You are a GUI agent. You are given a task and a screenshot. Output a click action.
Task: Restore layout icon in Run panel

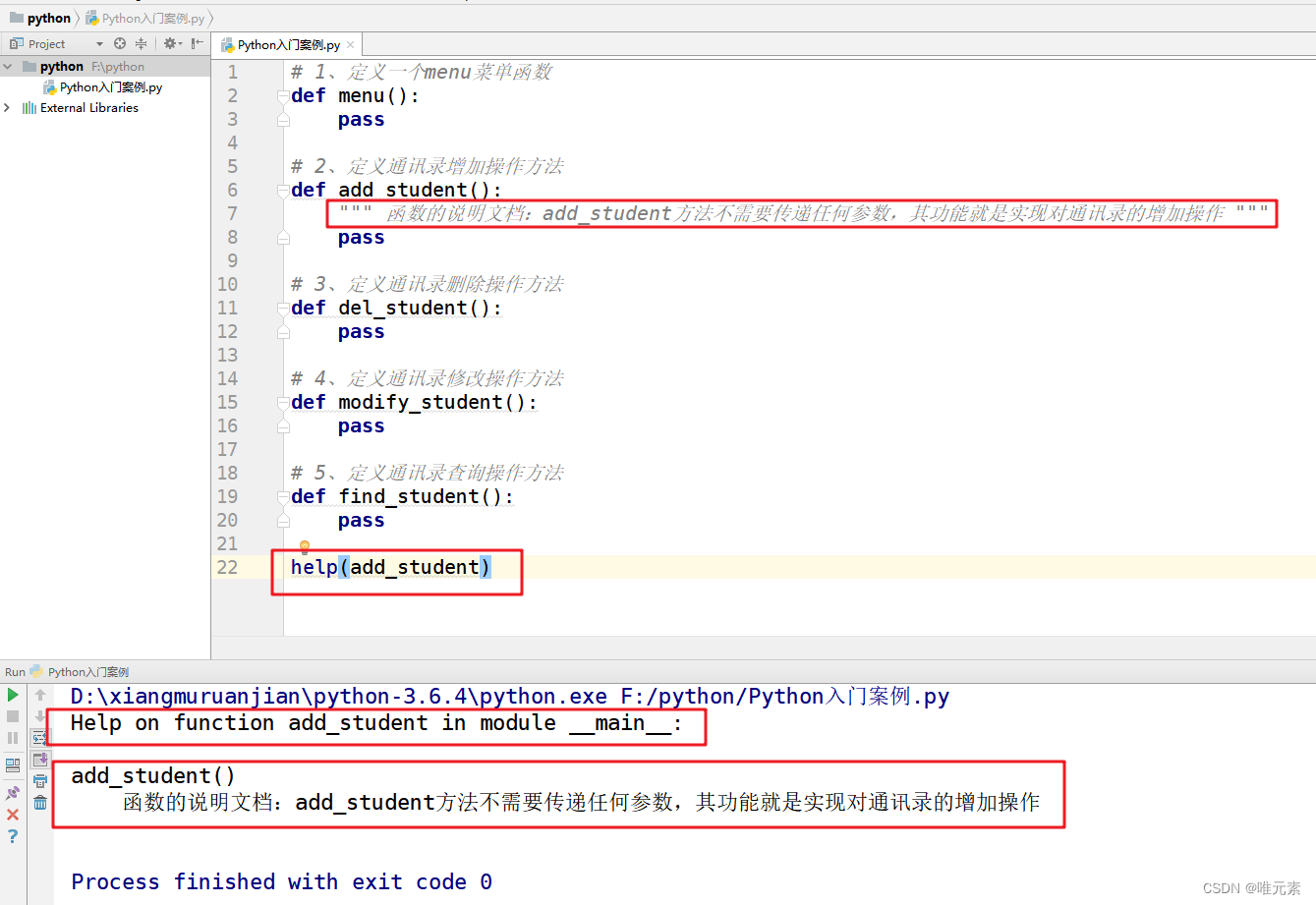pos(13,764)
